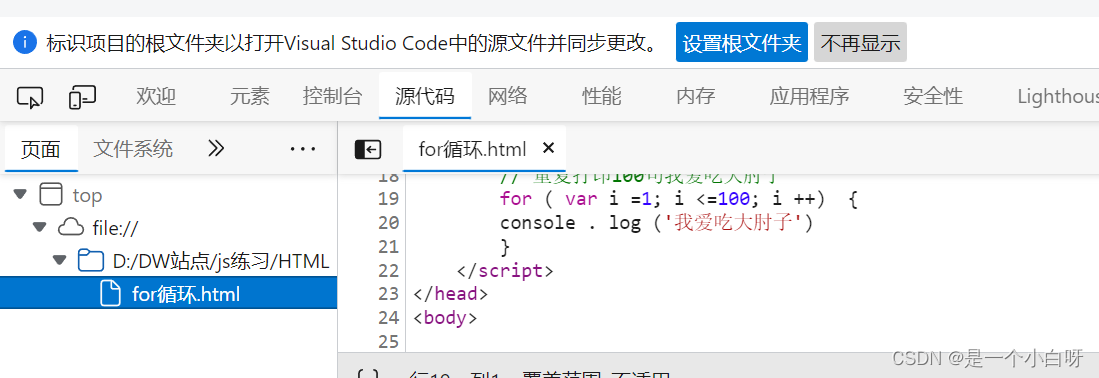The image size is (1099, 378).
Task: Click the number 100 in loop condition
Action: pyautogui.click(x=734, y=199)
